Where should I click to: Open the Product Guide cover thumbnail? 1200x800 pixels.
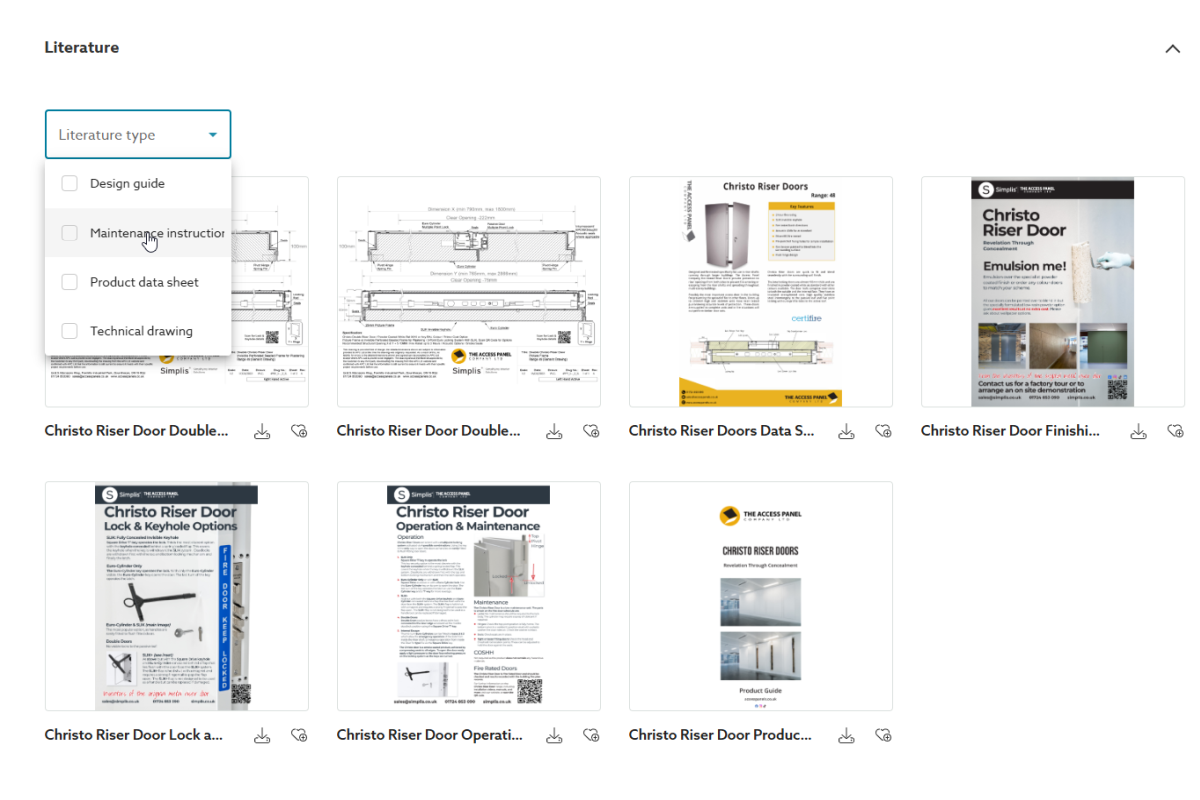pos(761,596)
